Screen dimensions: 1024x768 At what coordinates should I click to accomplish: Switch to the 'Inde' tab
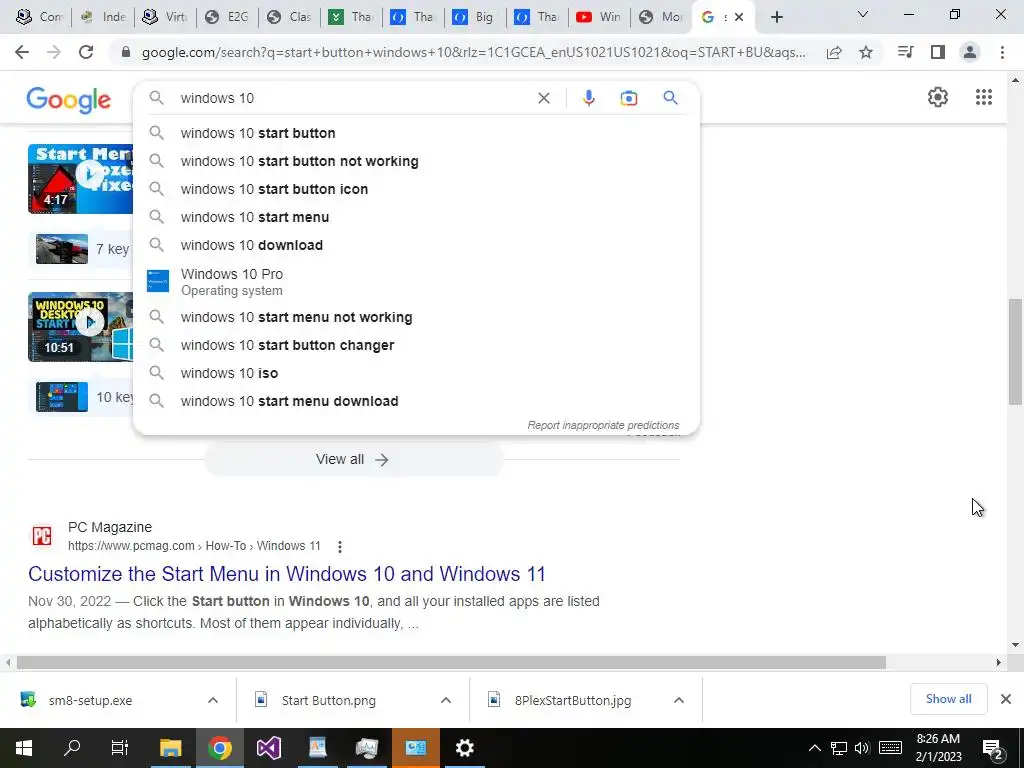pos(103,17)
